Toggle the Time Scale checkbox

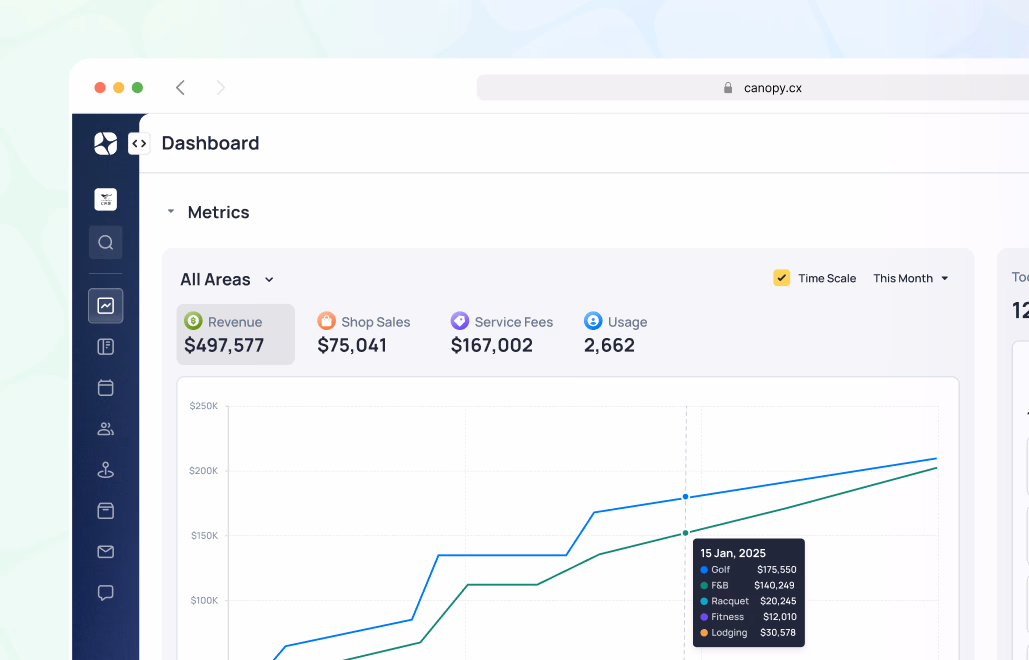pos(782,278)
